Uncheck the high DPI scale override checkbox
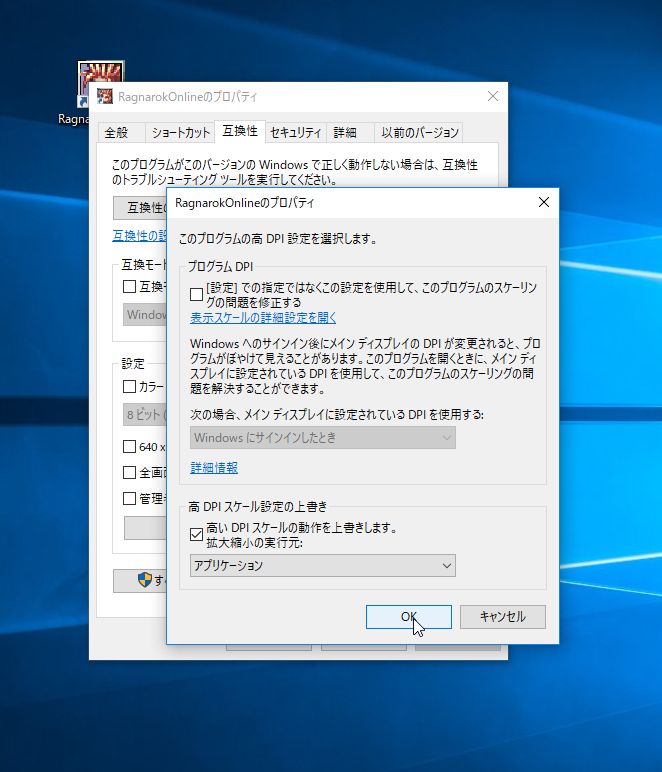This screenshot has width=662, height=772. coord(196,534)
